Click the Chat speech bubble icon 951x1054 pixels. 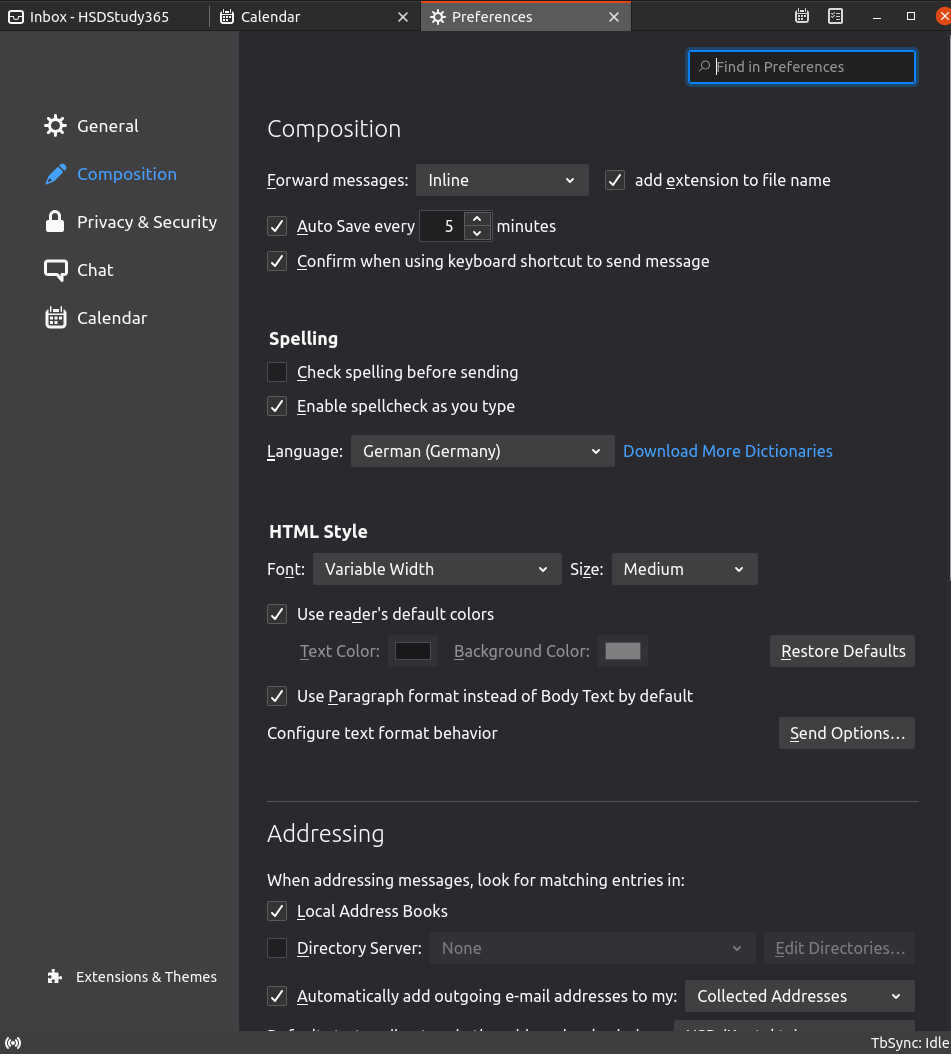[x=55, y=270]
